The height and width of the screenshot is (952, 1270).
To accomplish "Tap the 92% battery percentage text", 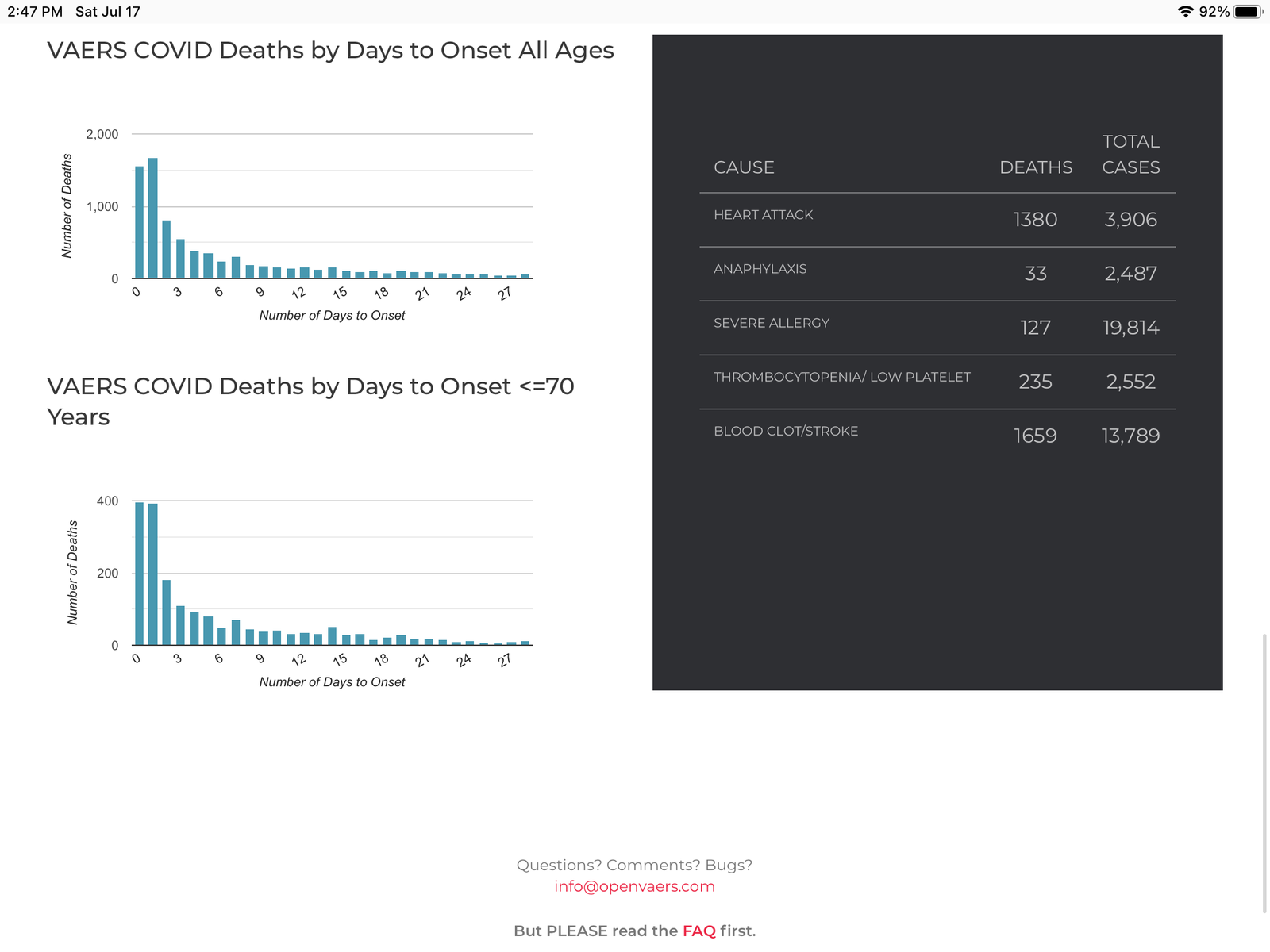I will pos(1214,12).
